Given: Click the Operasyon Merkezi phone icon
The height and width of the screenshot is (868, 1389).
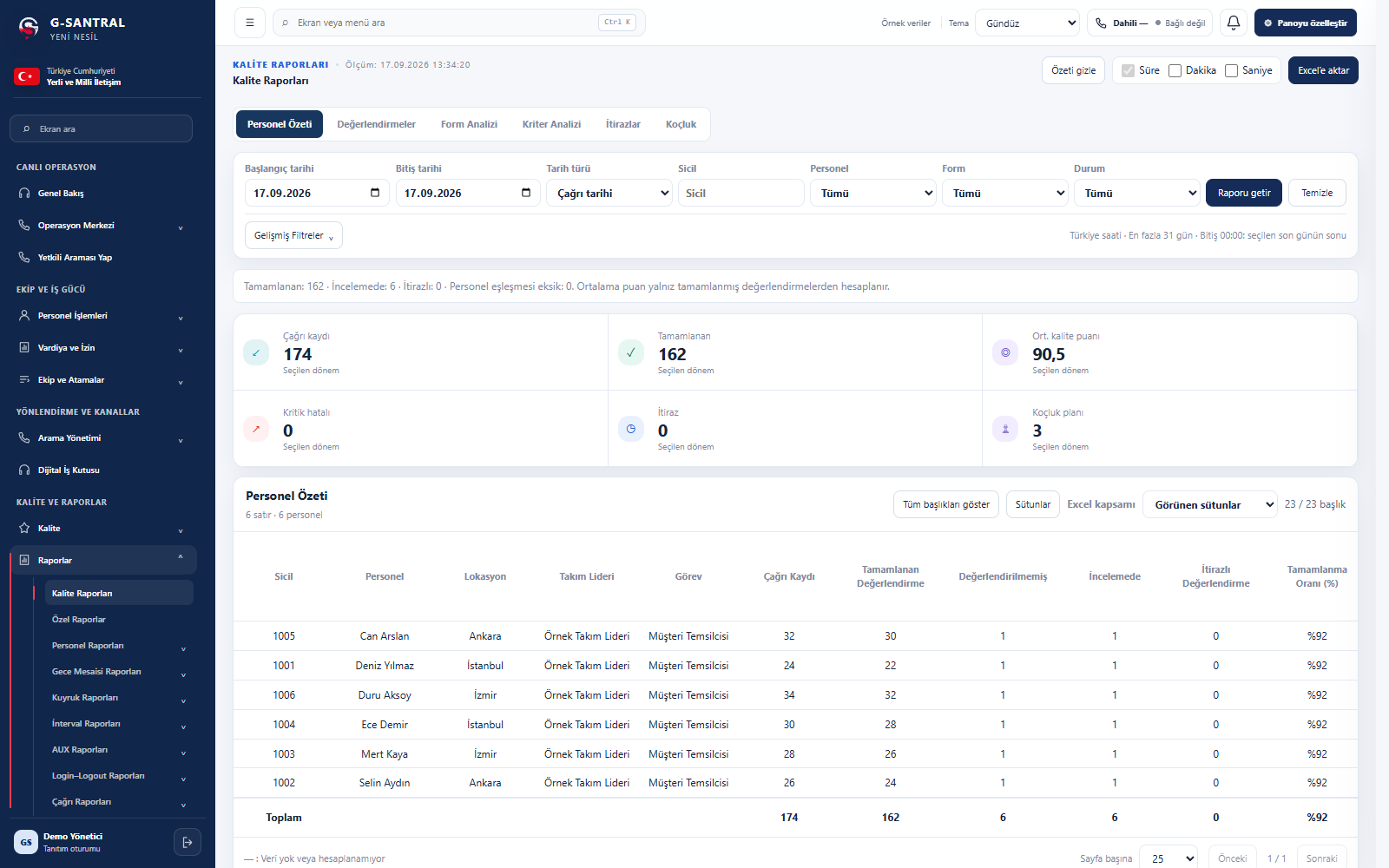Looking at the screenshot, I should (x=24, y=225).
